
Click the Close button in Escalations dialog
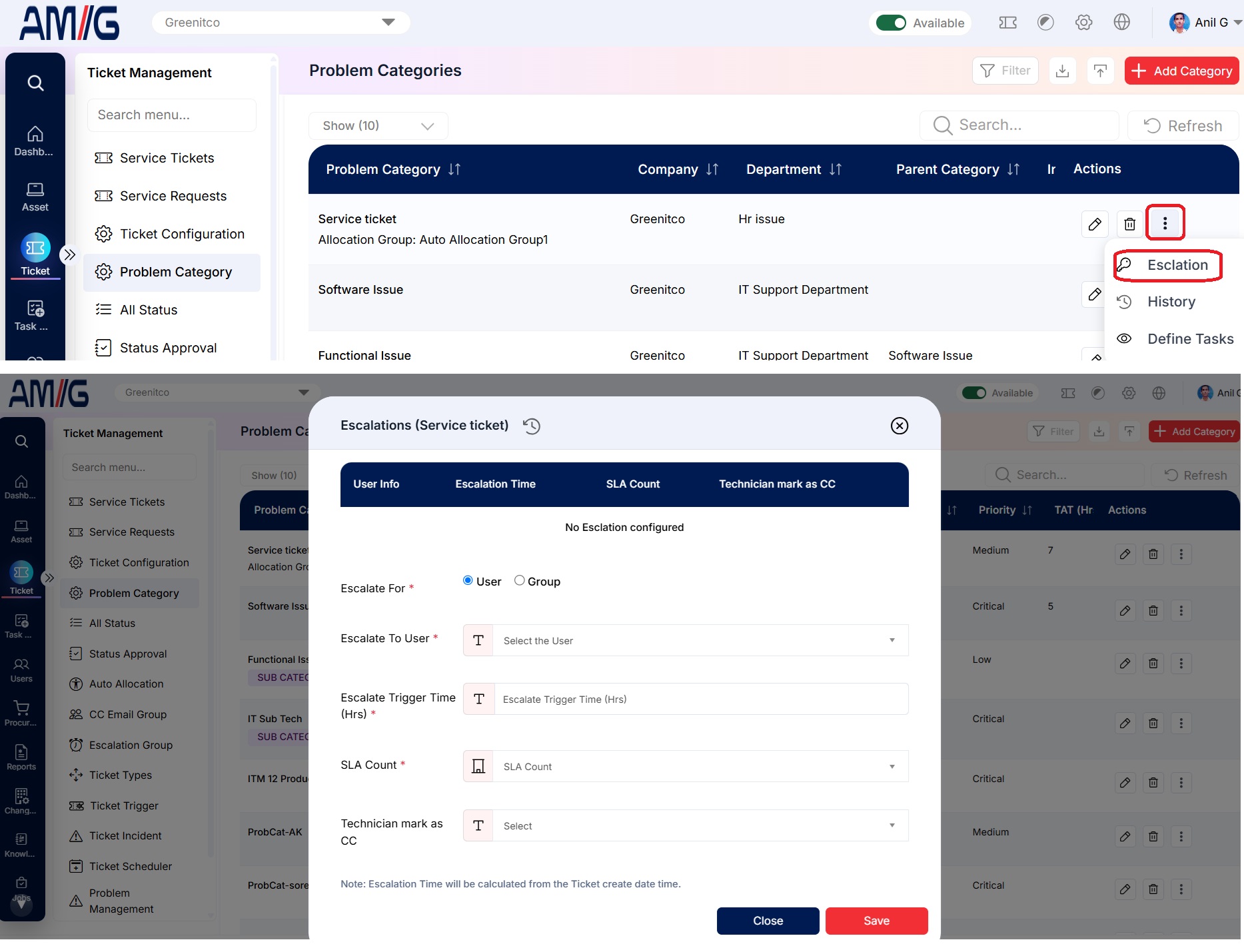point(768,921)
